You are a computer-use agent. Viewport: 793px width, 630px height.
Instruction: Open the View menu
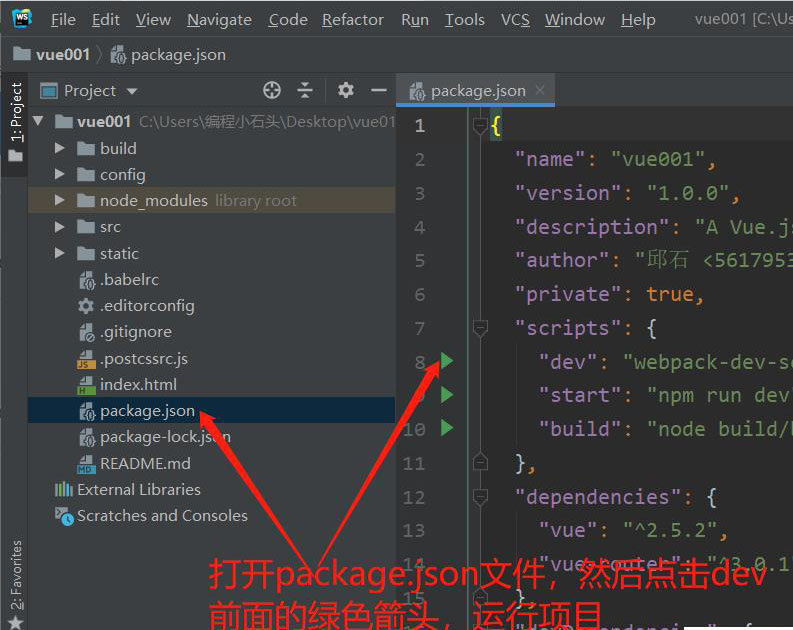pyautogui.click(x=153, y=20)
